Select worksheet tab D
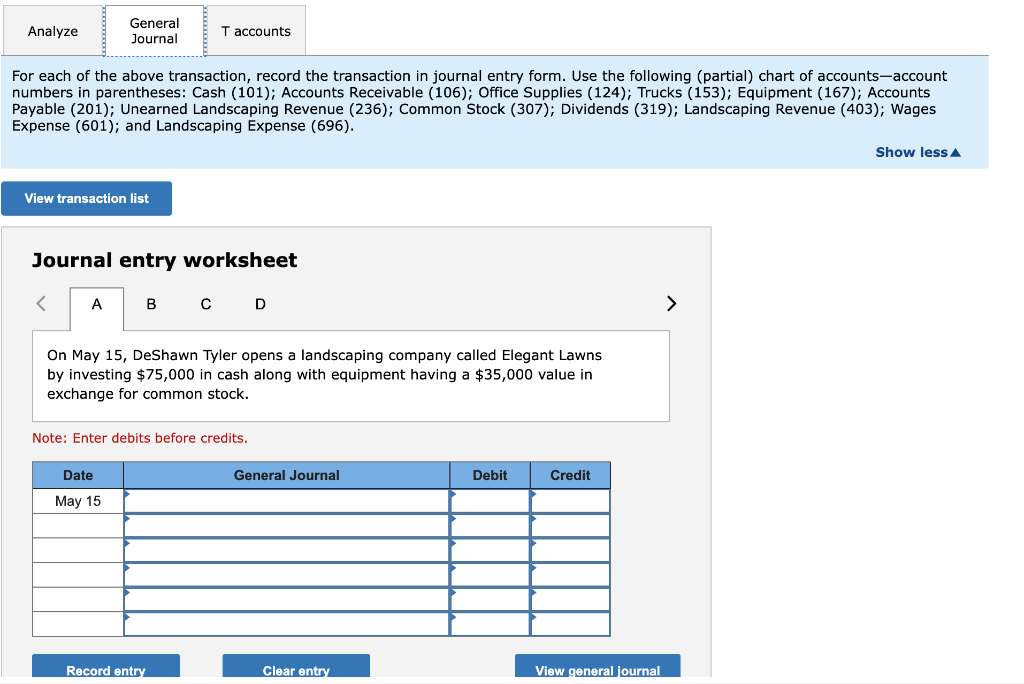1024x684 pixels. point(260,304)
